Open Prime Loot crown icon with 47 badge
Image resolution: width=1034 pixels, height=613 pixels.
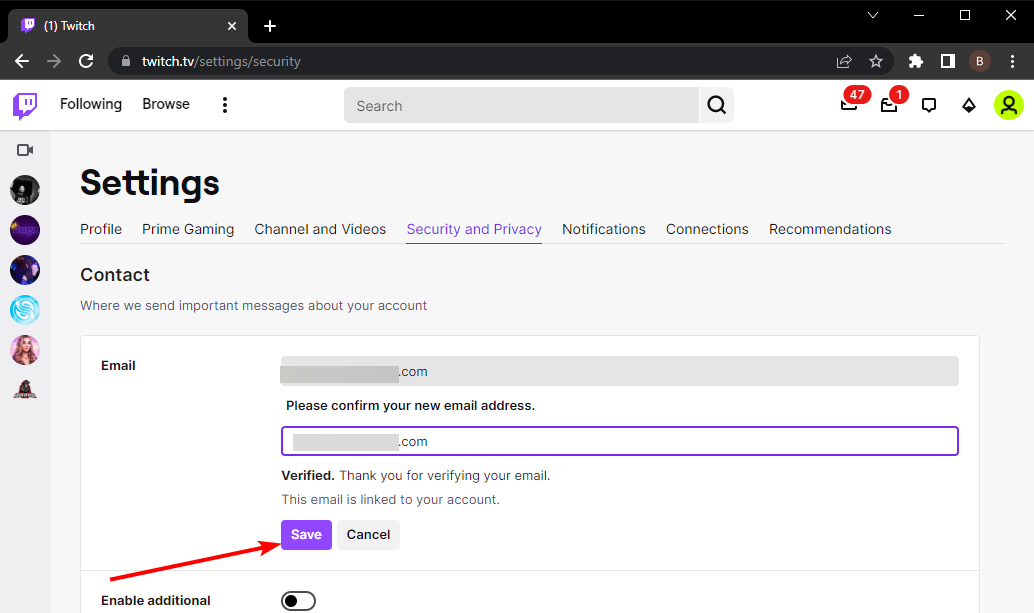[x=849, y=105]
